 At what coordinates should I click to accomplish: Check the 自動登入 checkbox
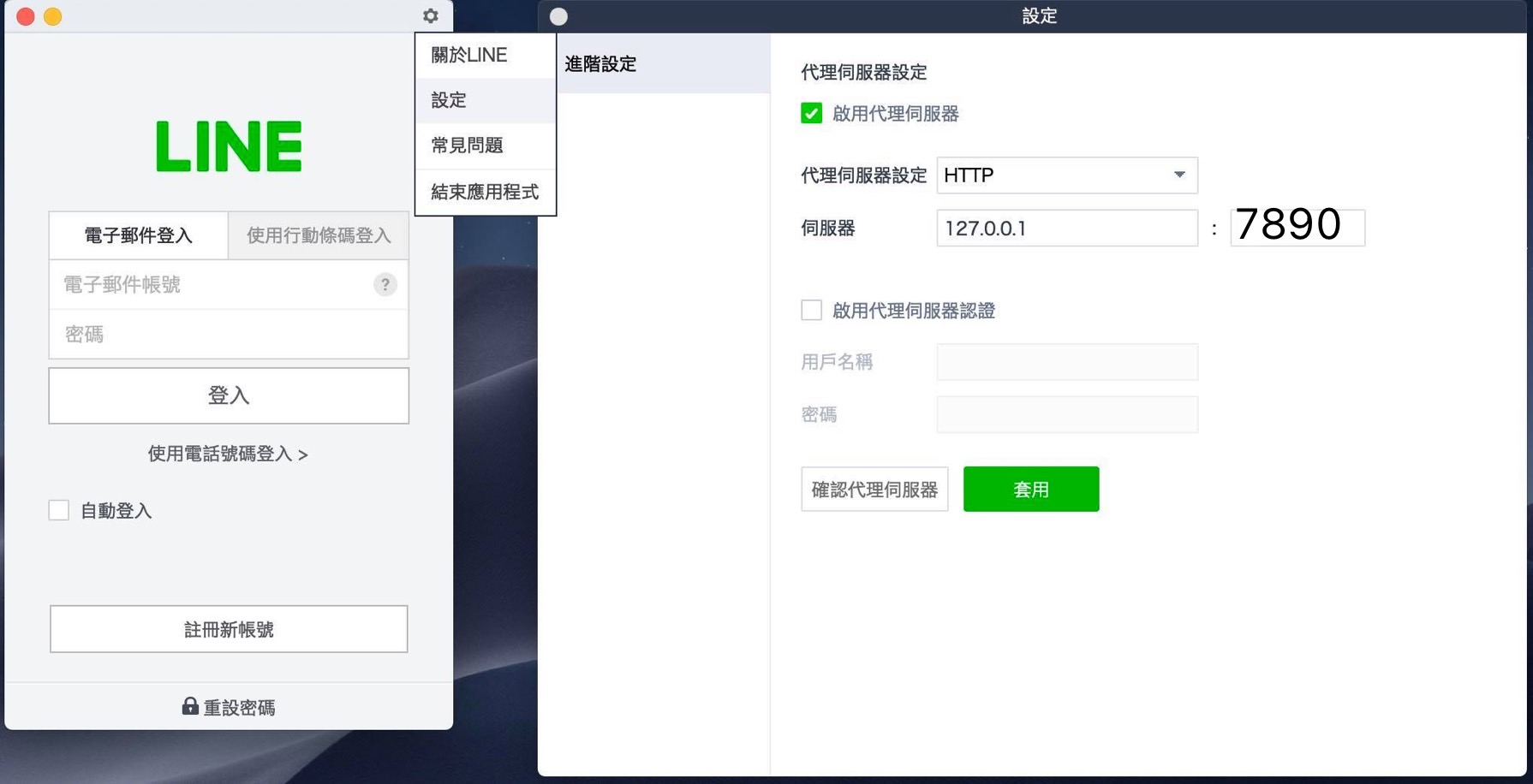(x=59, y=510)
